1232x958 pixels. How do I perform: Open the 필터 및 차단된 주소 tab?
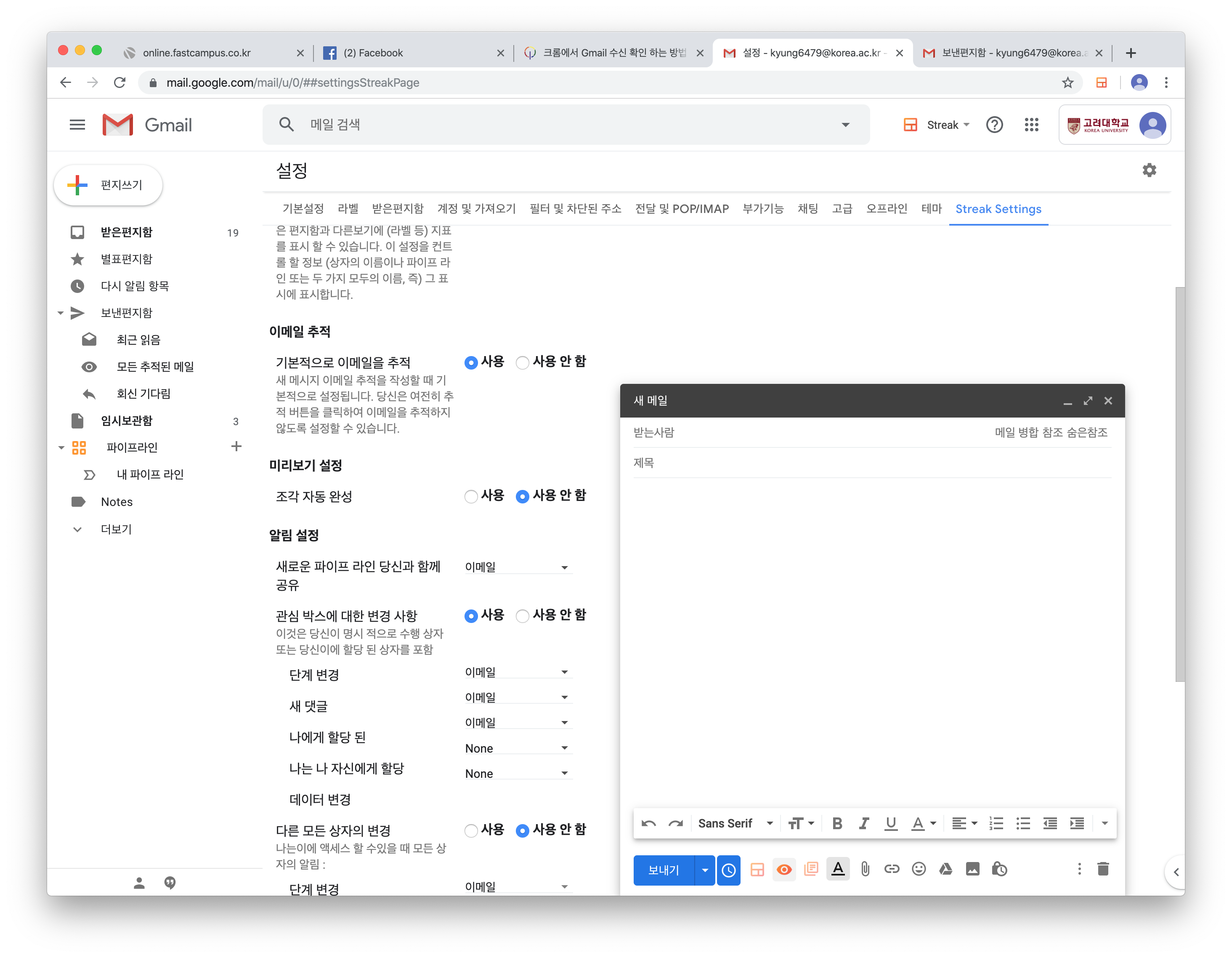tap(575, 209)
